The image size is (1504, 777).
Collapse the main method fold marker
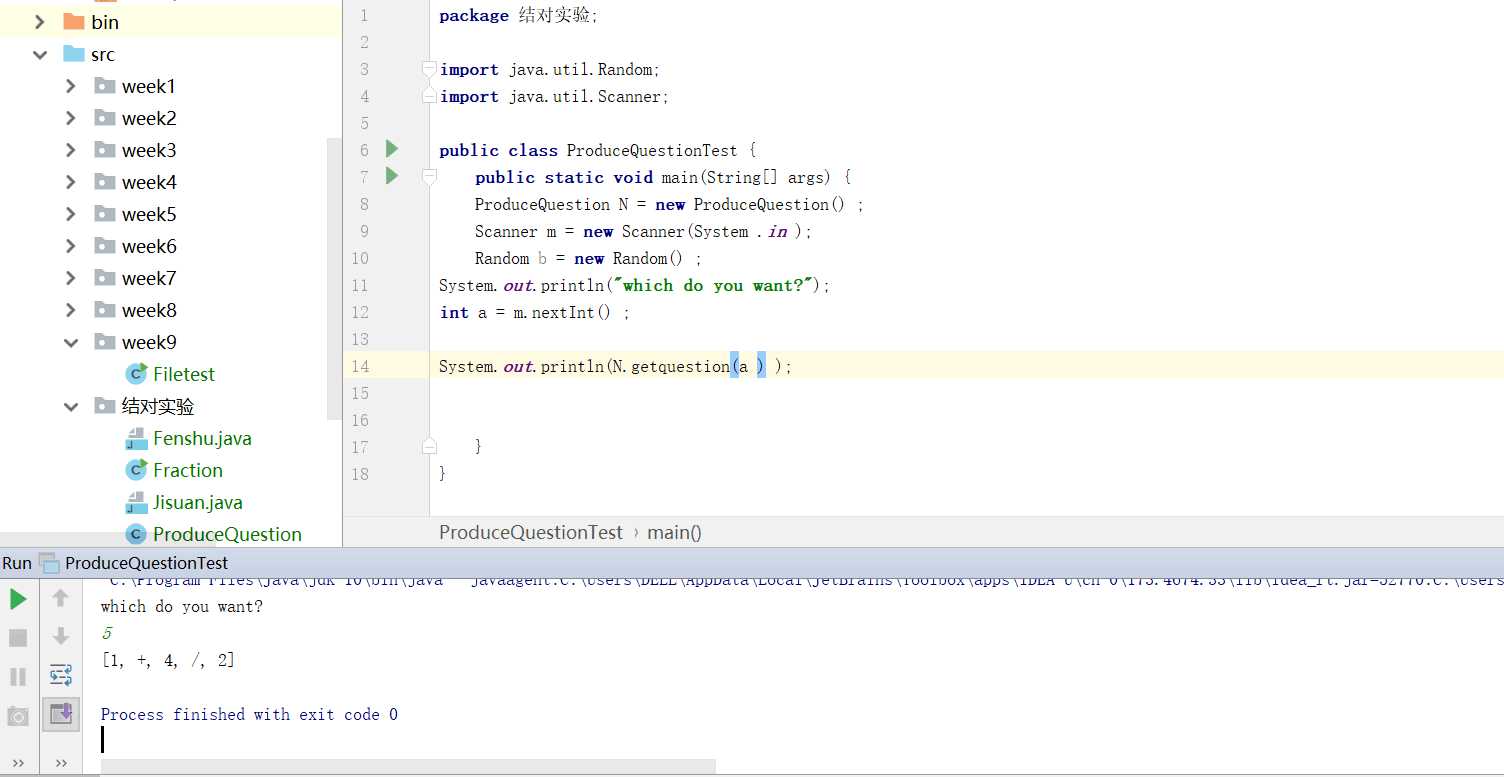(x=429, y=177)
